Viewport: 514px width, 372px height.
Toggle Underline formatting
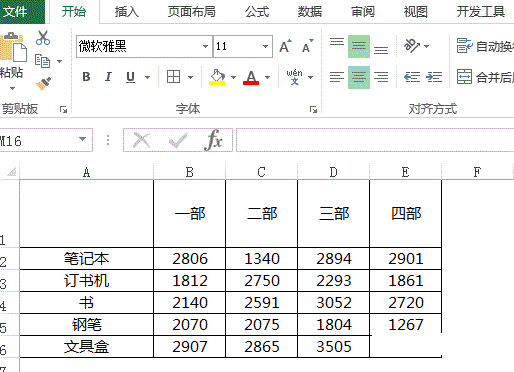click(130, 77)
